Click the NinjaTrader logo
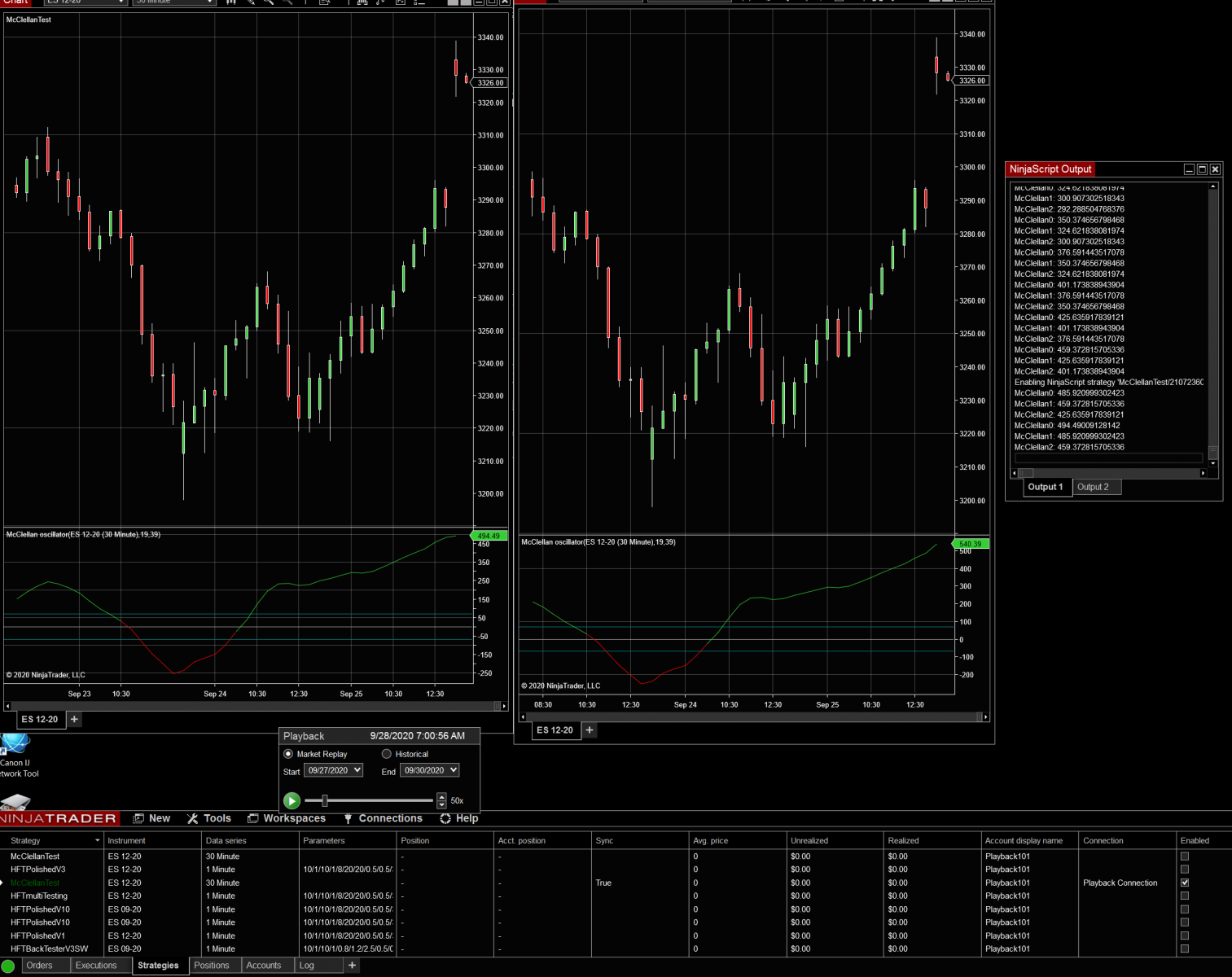Screen dimensions: 1232x977 point(59,818)
